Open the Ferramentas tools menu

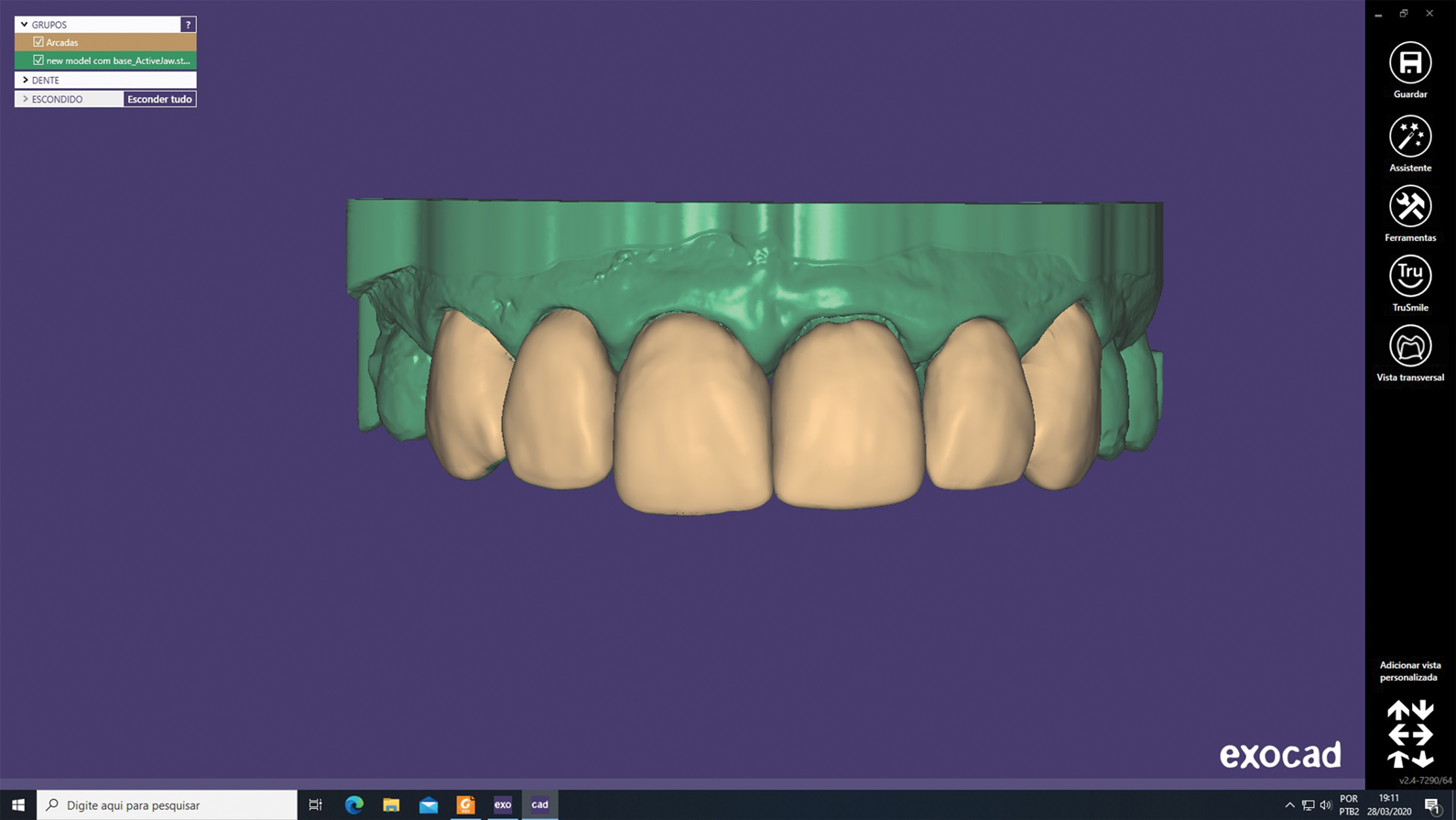pyautogui.click(x=1409, y=207)
